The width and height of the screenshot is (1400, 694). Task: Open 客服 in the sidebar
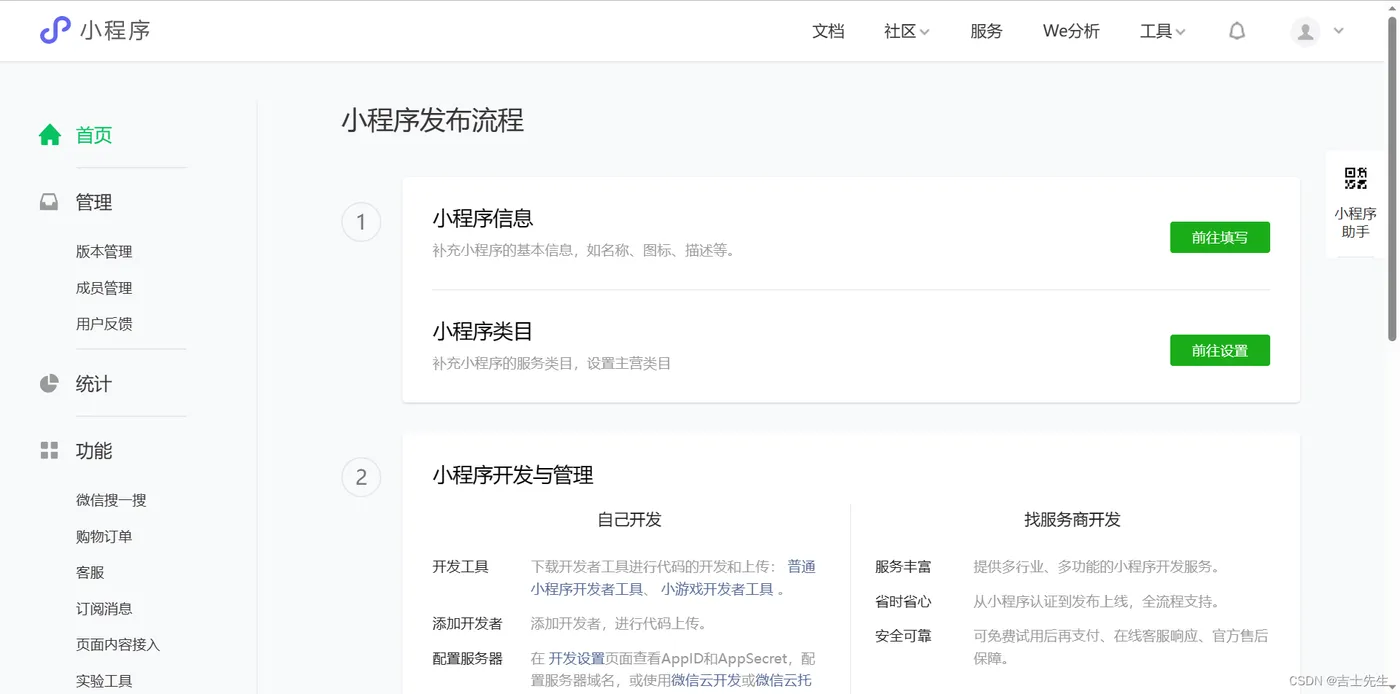90,572
